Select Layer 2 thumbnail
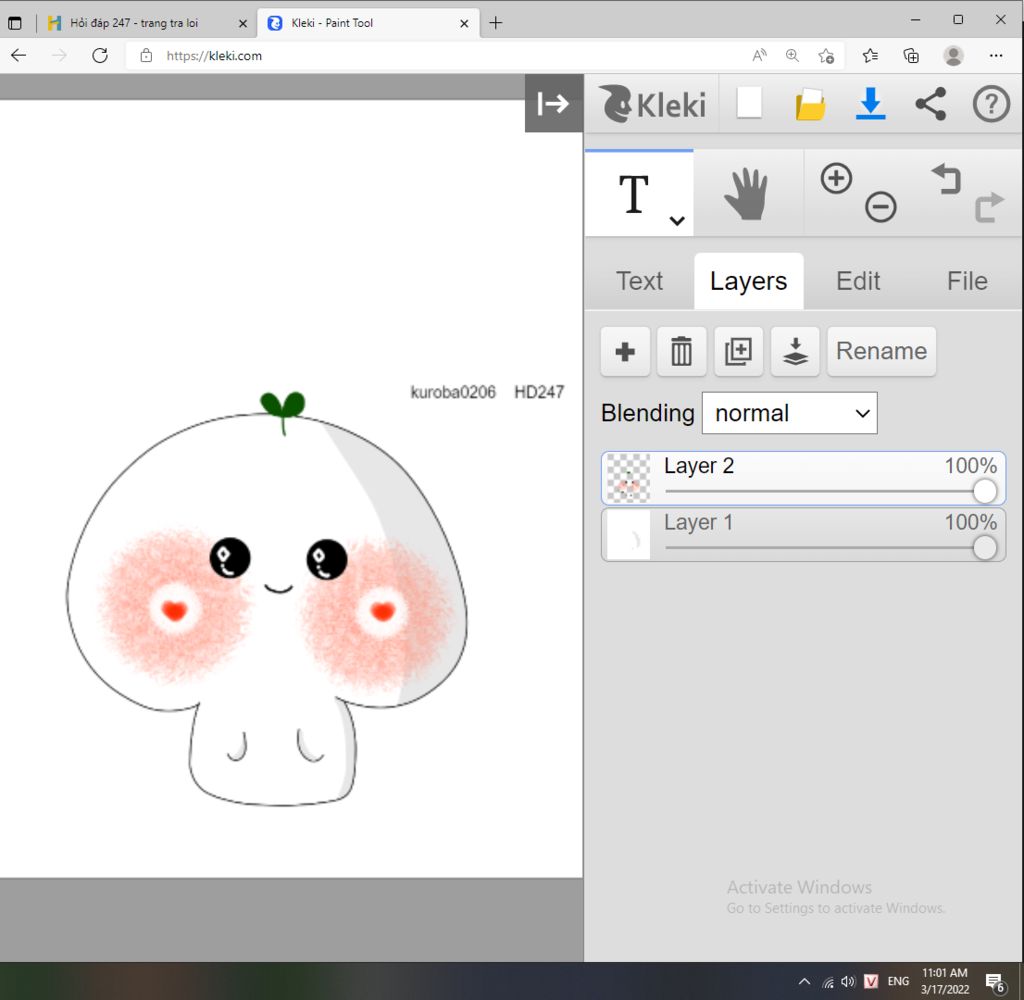The height and width of the screenshot is (1000, 1024). click(628, 478)
